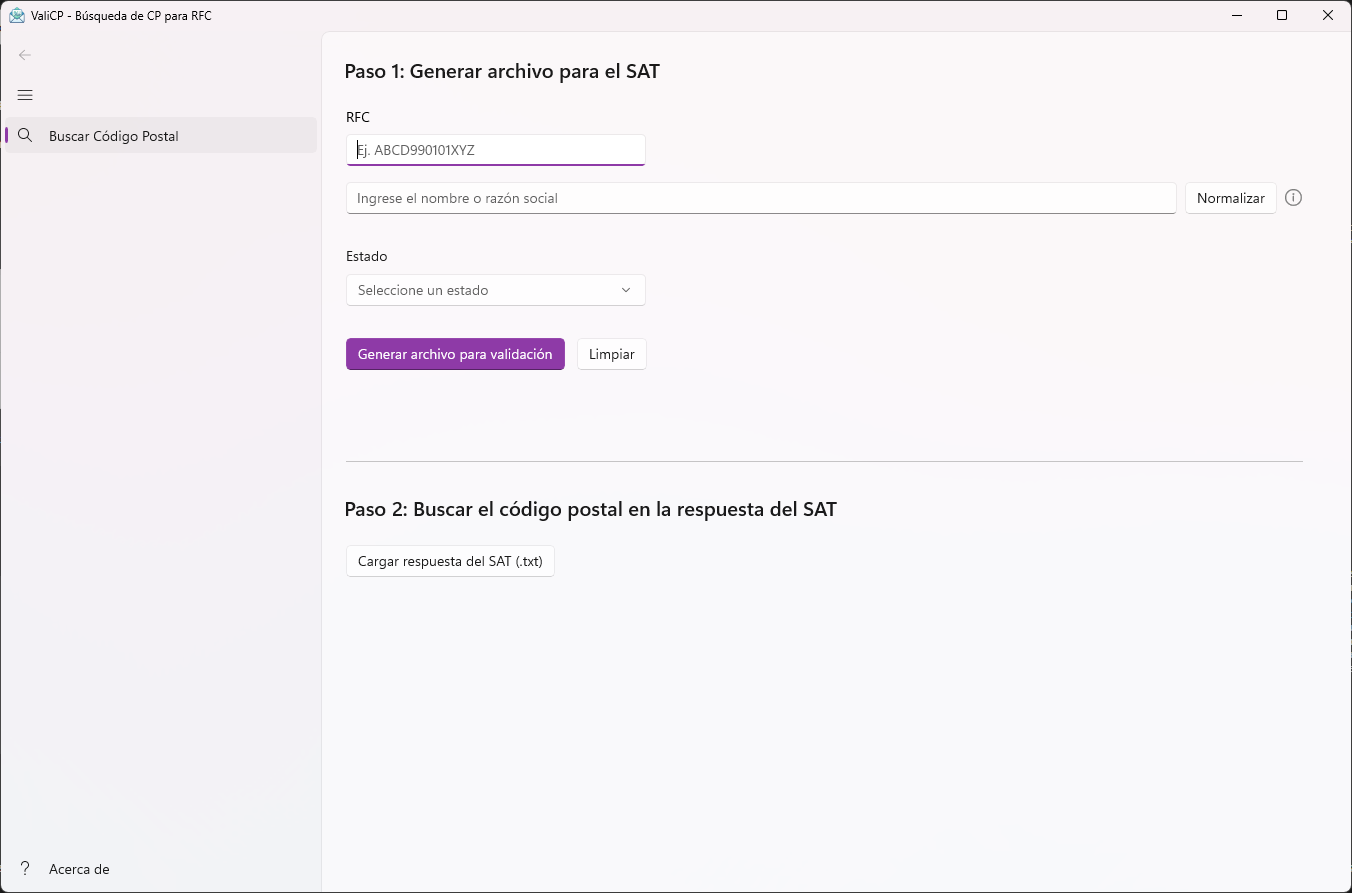Minimize the ValiCP window
Viewport: 1352px width, 893px height.
click(1237, 16)
